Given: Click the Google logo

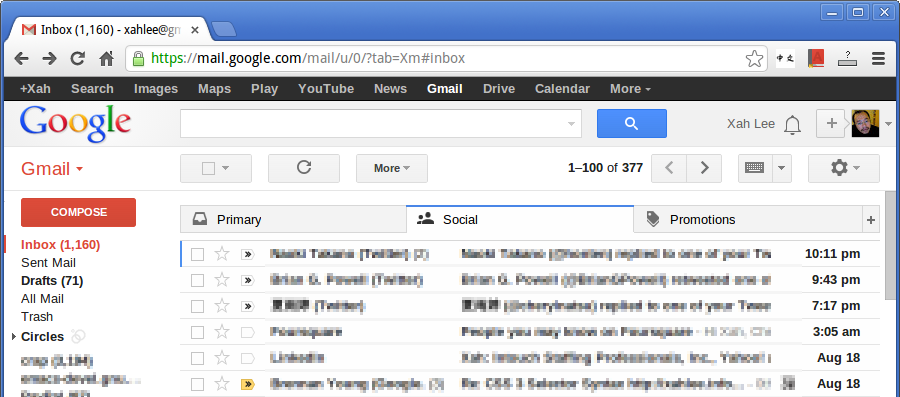Looking at the screenshot, I should point(75,124).
